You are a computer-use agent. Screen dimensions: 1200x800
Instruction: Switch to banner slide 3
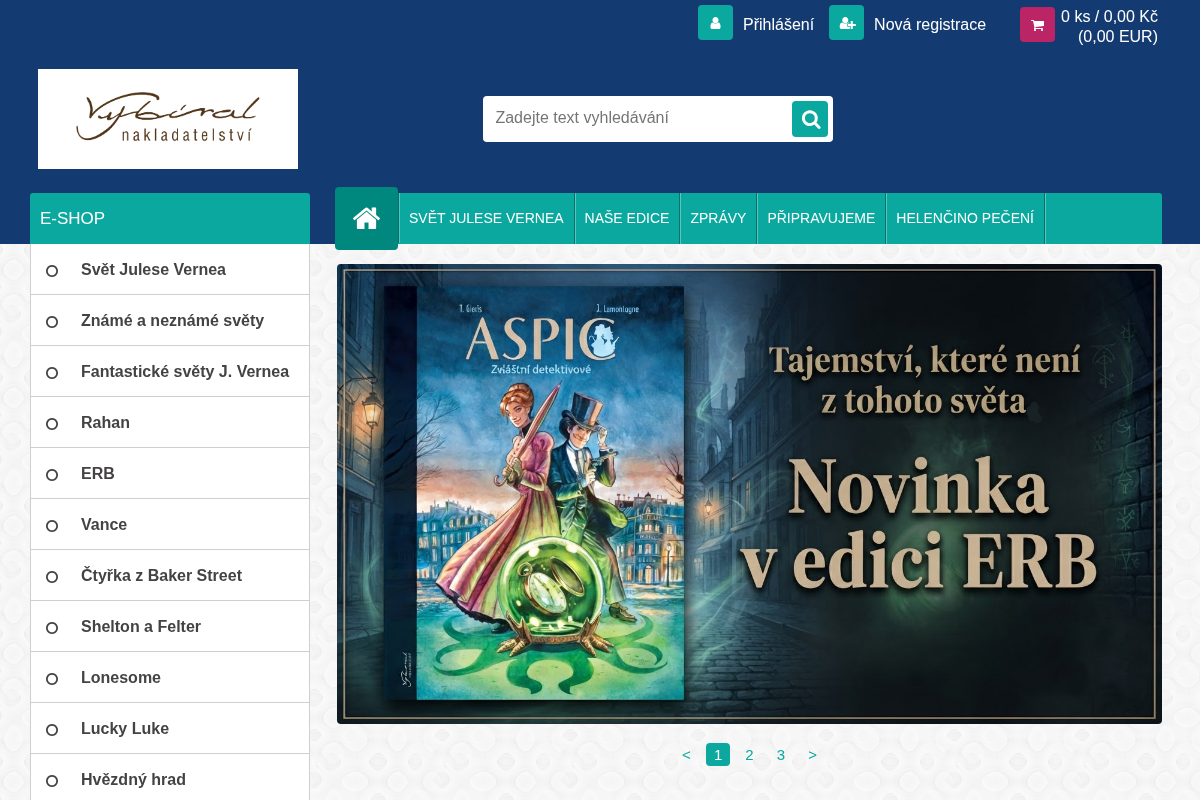781,755
